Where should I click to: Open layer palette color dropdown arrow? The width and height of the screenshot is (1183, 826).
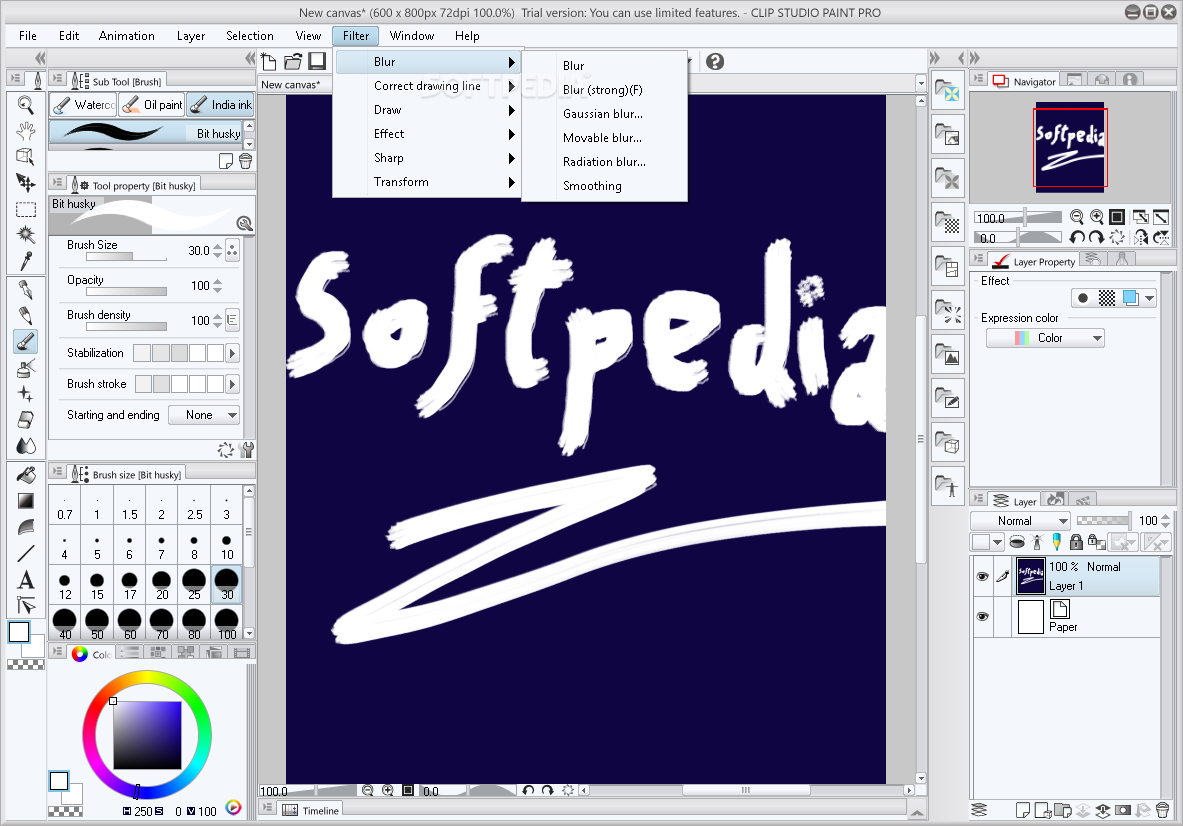click(x=997, y=542)
